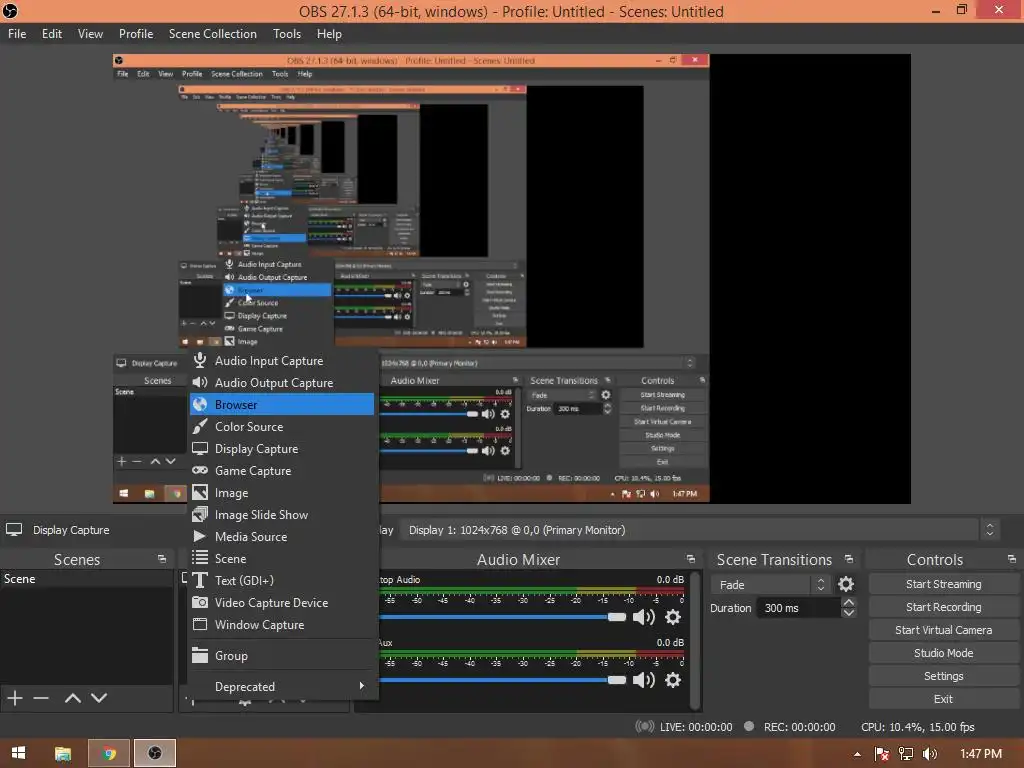Open Action Center flag icon
The height and width of the screenshot is (768, 1024).
(882, 754)
